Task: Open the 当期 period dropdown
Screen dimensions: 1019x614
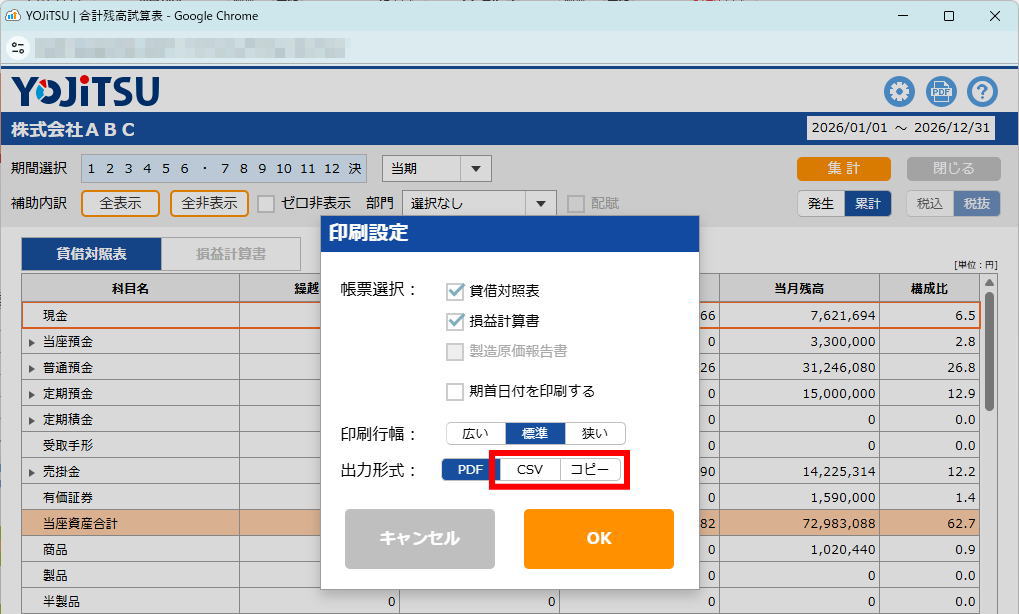Action: (x=475, y=169)
